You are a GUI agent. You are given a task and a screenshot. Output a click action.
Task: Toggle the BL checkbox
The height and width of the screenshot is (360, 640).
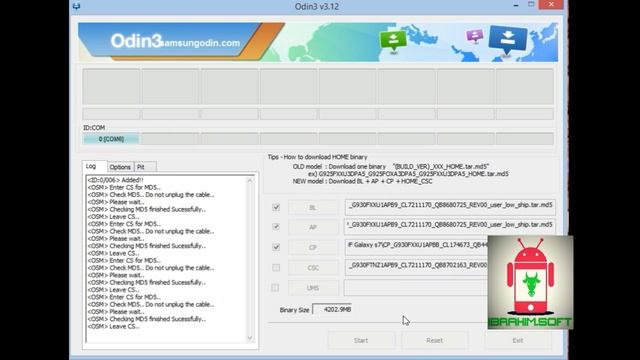pyautogui.click(x=276, y=207)
